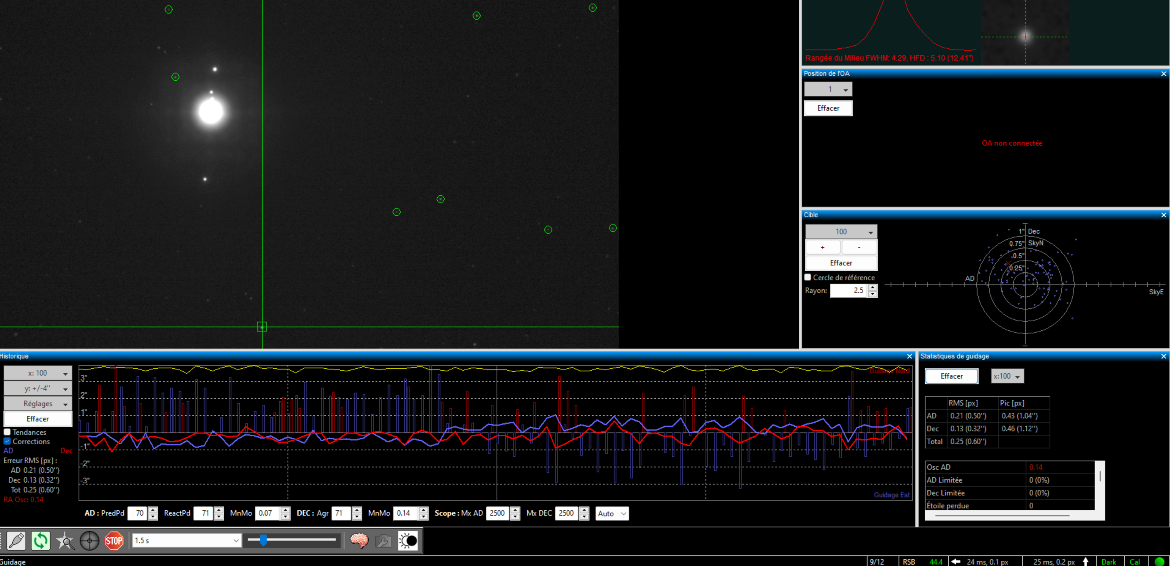Click Effacer in the Cible panel
This screenshot has width=1170, height=566.
841,263
